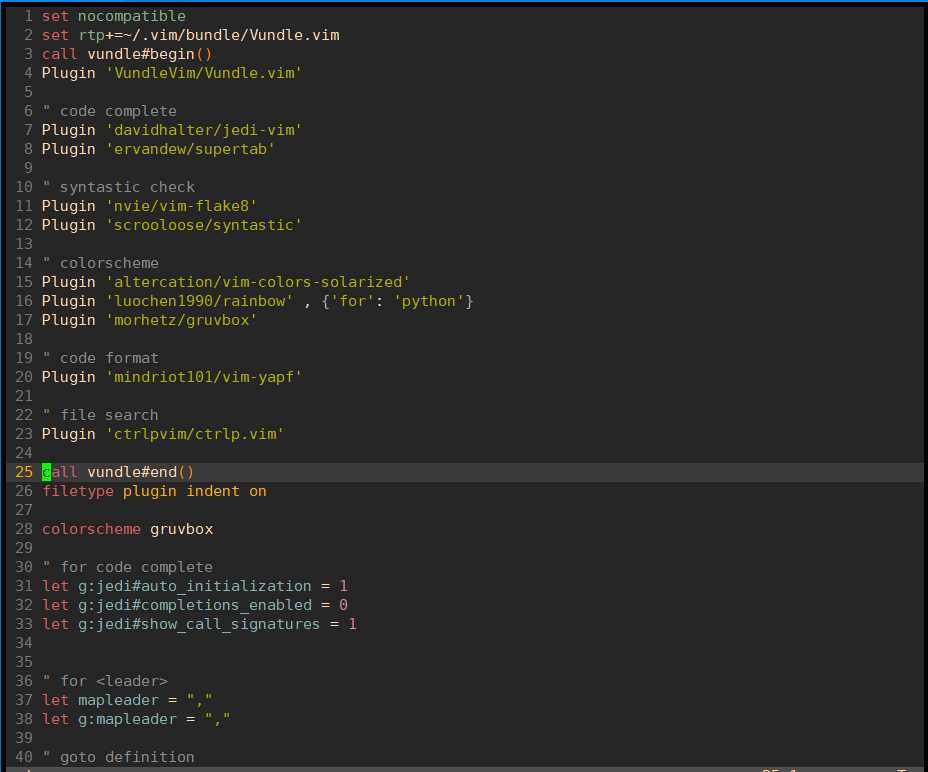Screen dimensions: 928x772
Task: Click the 'python' value on line 16
Action: [429, 301]
